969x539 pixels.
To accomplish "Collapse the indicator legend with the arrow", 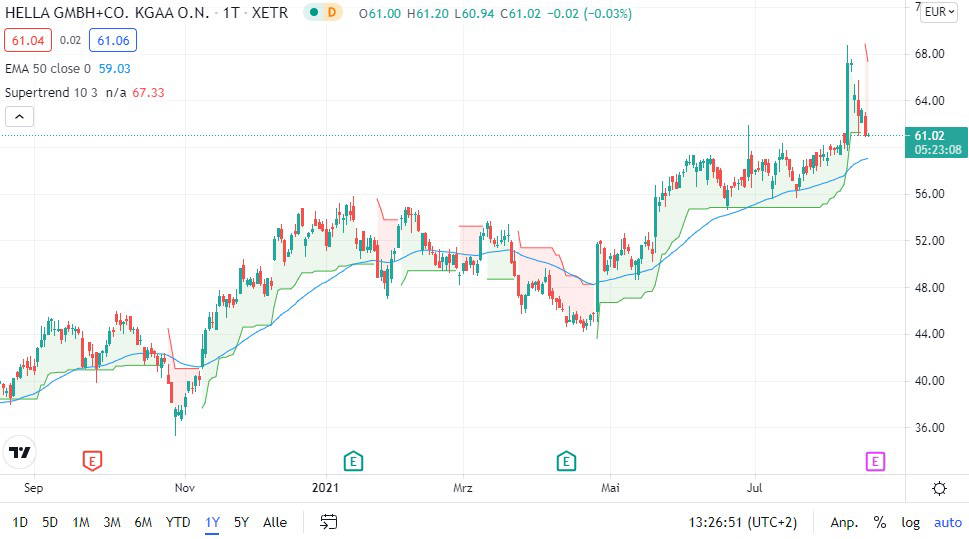I will click(x=19, y=116).
